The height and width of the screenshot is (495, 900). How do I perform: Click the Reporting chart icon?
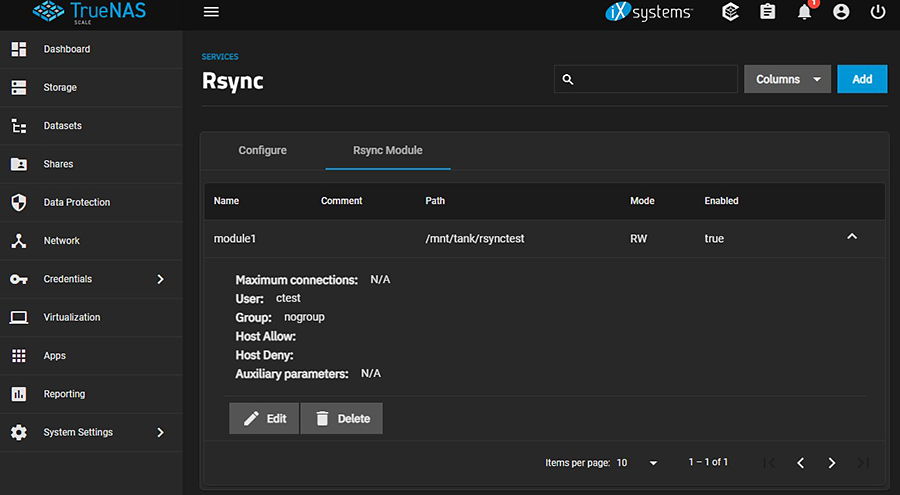click(x=19, y=394)
